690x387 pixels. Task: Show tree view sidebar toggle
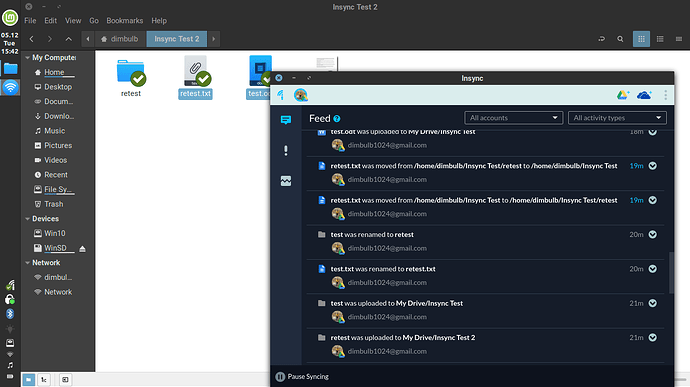pyautogui.click(x=44, y=380)
